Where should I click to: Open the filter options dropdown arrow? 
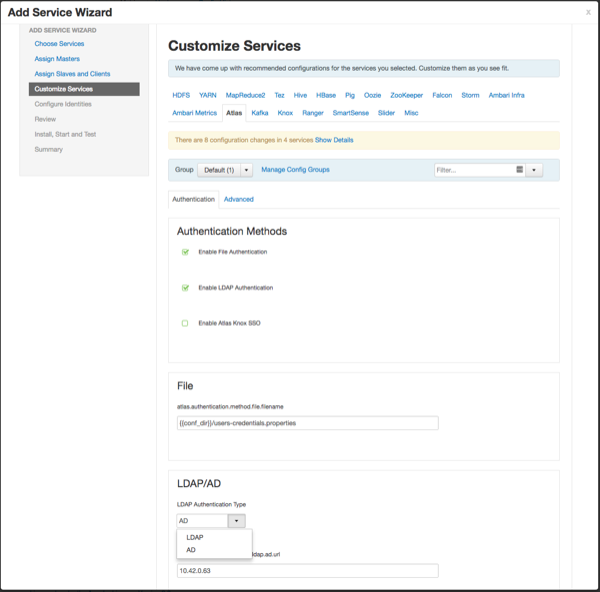[x=534, y=170]
